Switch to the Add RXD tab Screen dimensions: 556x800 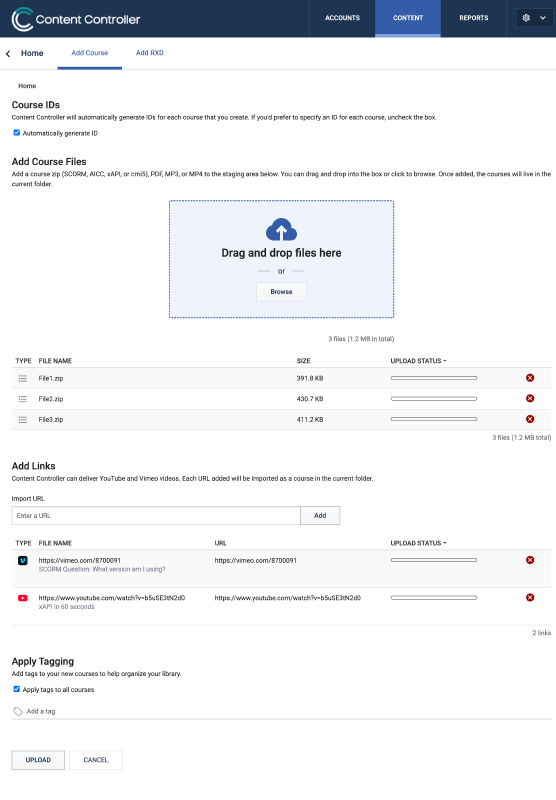(149, 53)
